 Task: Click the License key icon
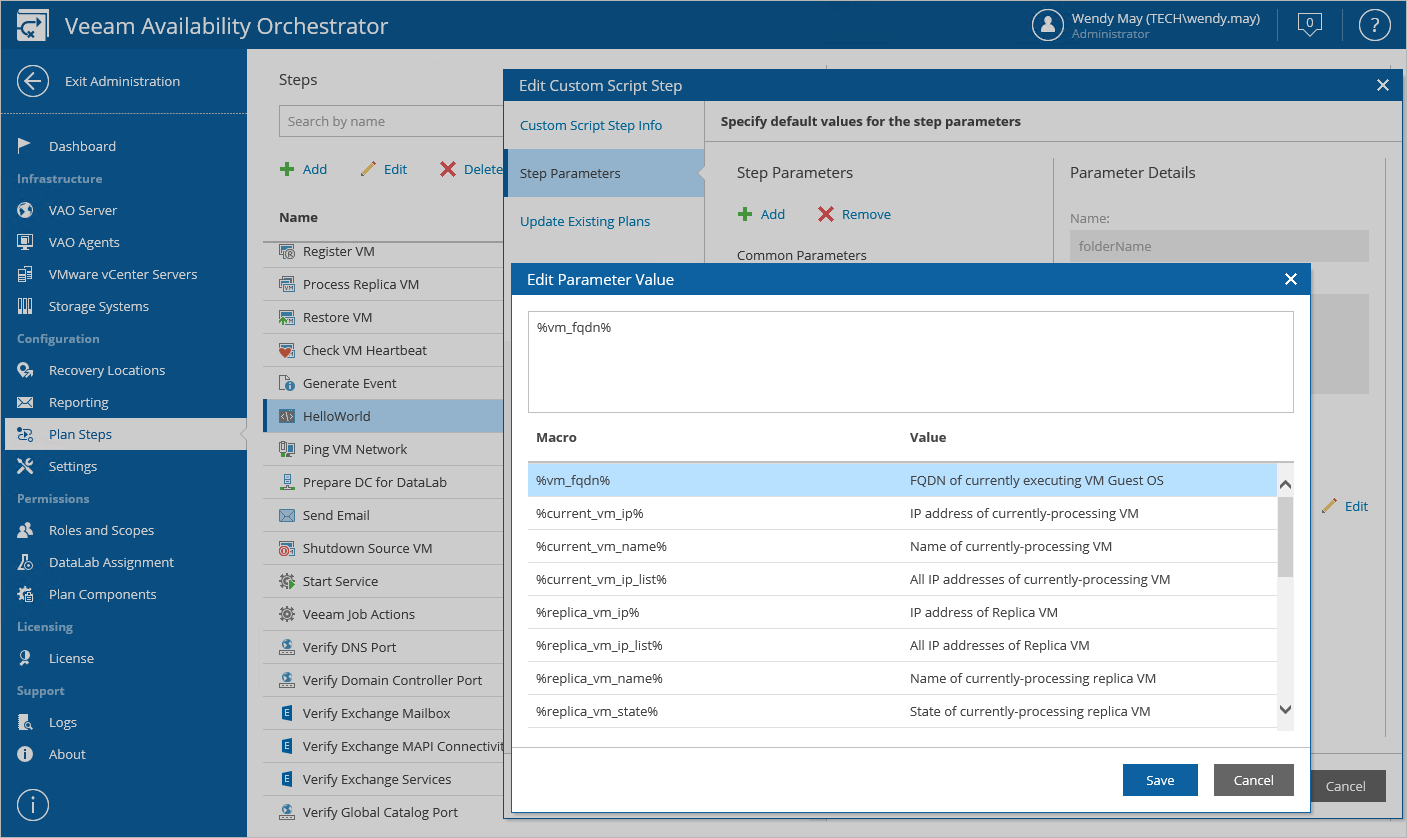coord(26,658)
